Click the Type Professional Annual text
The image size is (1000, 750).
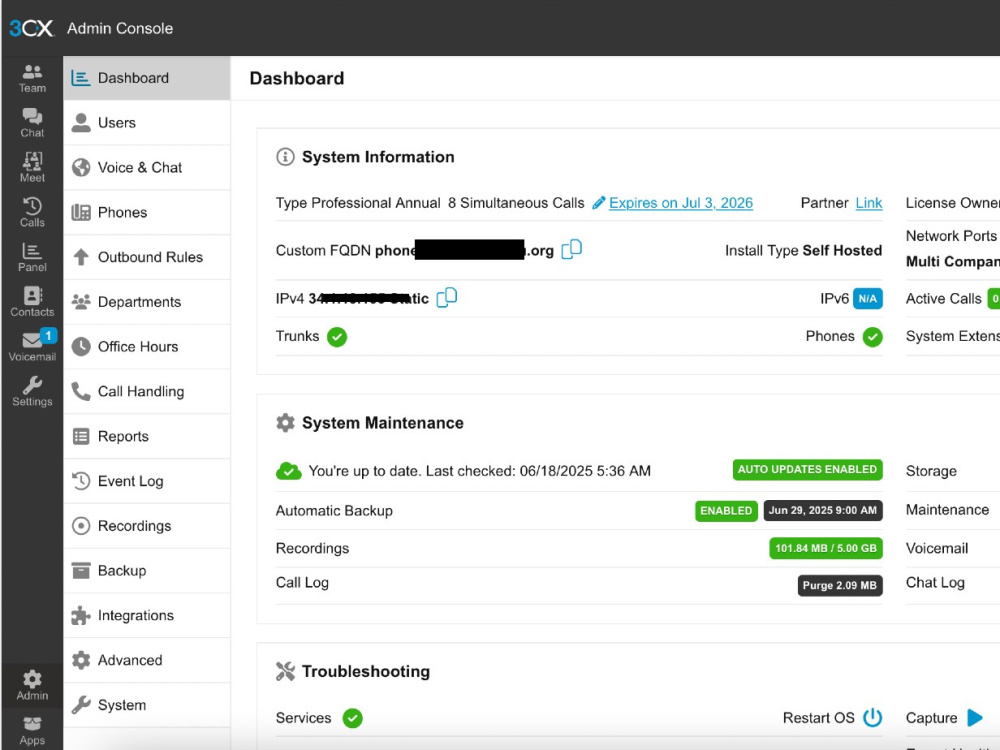coord(358,203)
